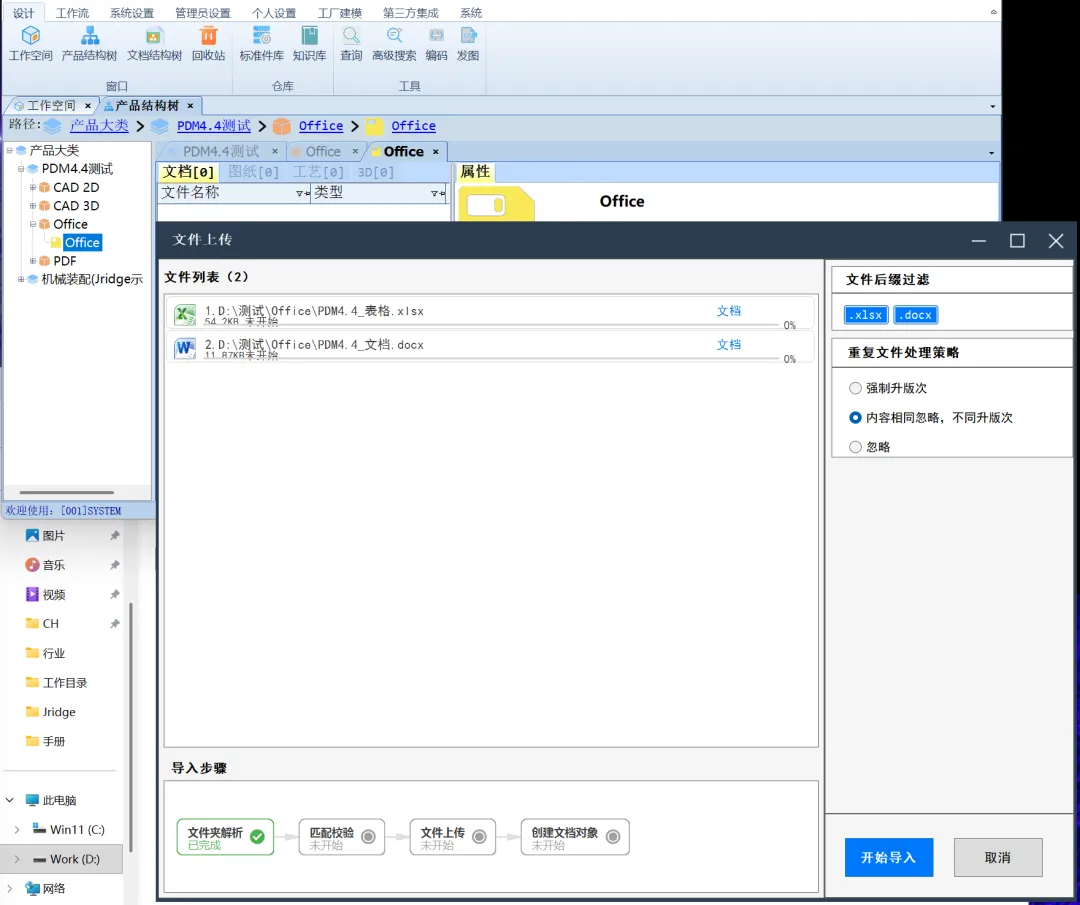Open the 工作空间 workspace icon
Image resolution: width=1080 pixels, height=905 pixels.
pyautogui.click(x=30, y=36)
